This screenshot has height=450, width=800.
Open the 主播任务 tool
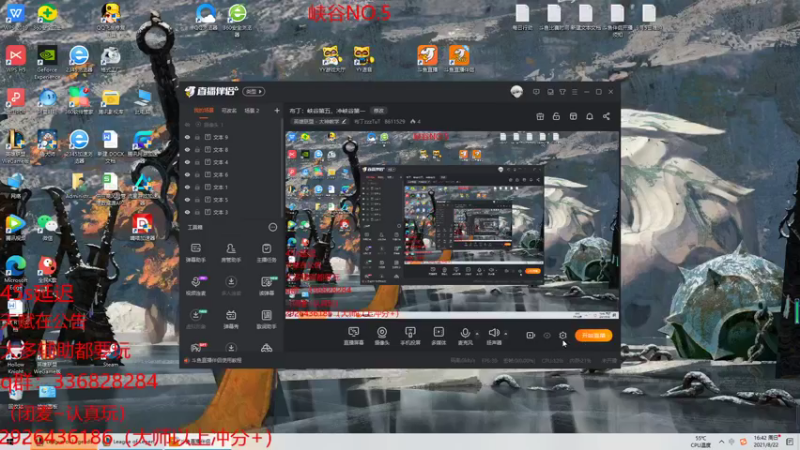click(266, 252)
